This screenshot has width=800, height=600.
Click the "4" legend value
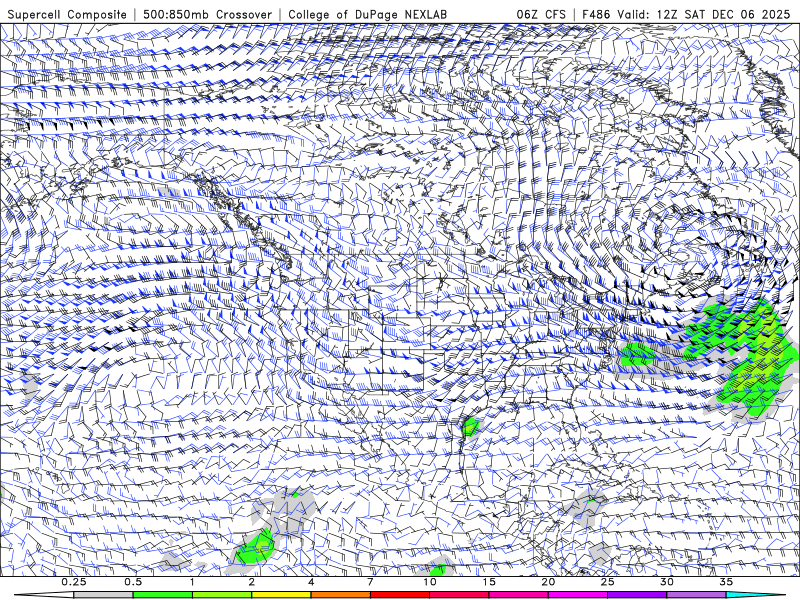click(x=311, y=582)
